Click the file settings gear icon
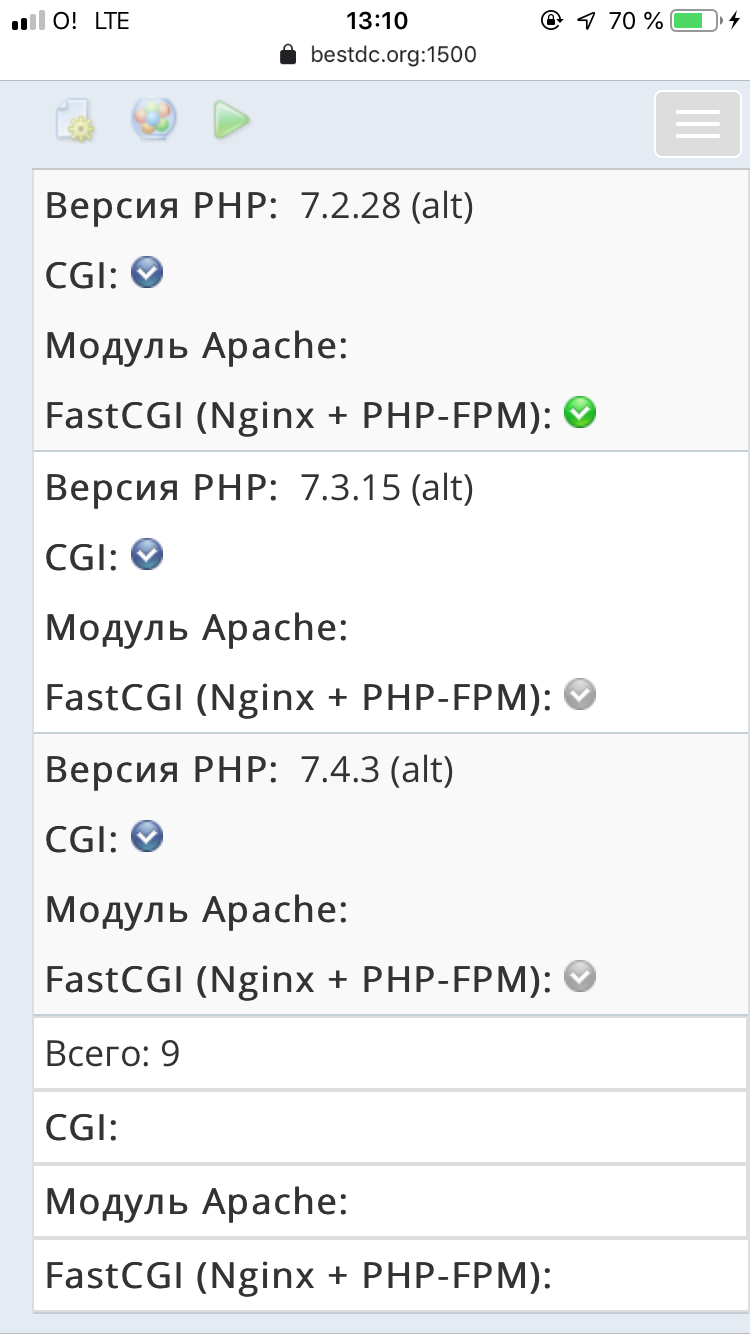The width and height of the screenshot is (750, 1334). [x=75, y=122]
